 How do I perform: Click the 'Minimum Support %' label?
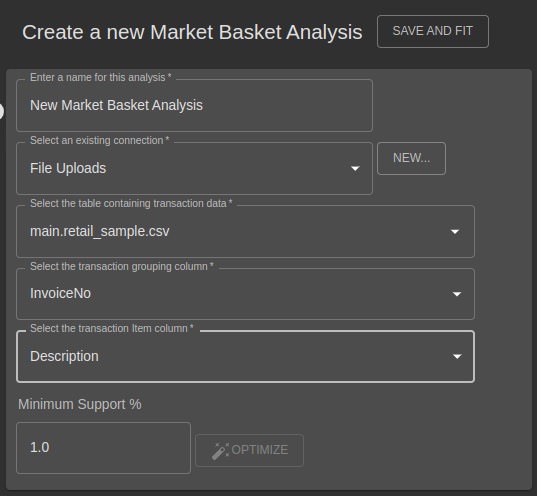[80, 405]
